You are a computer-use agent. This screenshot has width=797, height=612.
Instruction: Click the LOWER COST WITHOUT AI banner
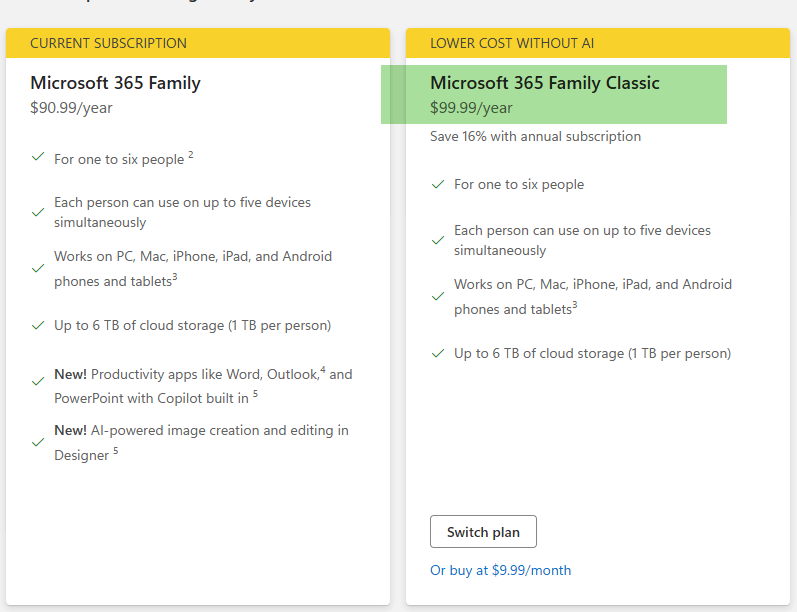coord(598,43)
